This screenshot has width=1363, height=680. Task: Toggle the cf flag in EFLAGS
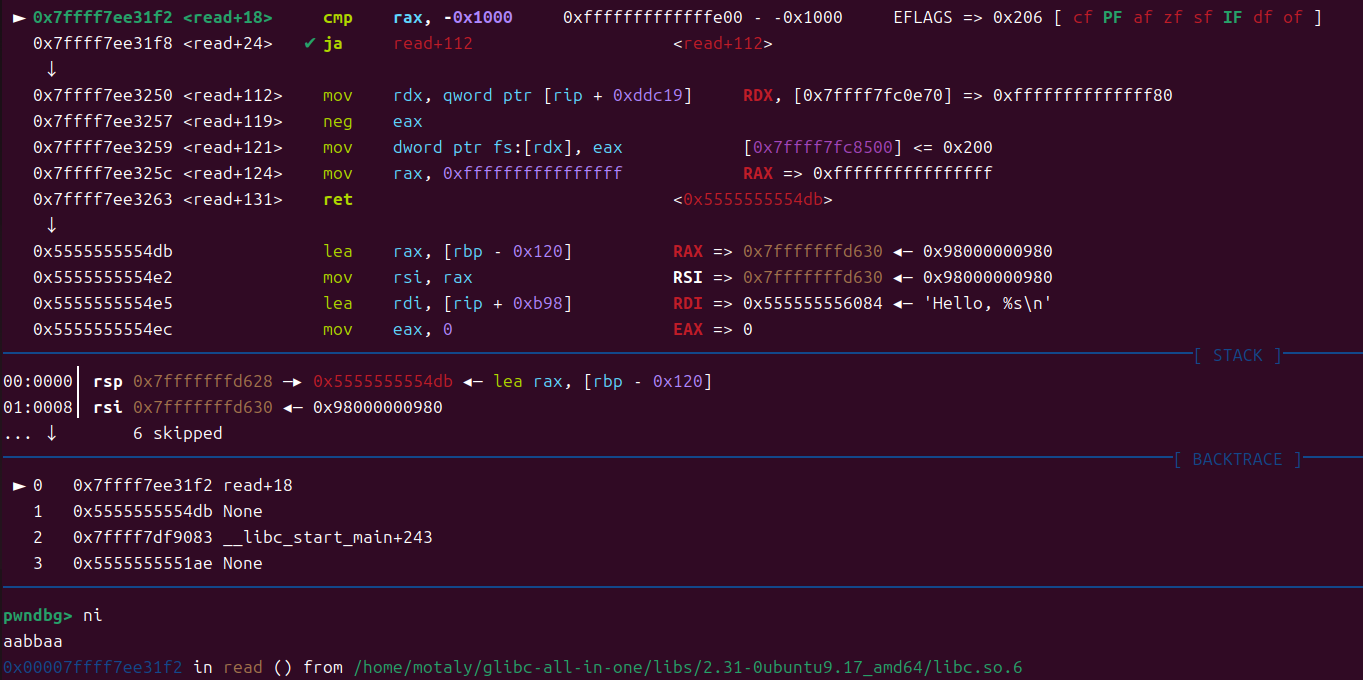1082,18
